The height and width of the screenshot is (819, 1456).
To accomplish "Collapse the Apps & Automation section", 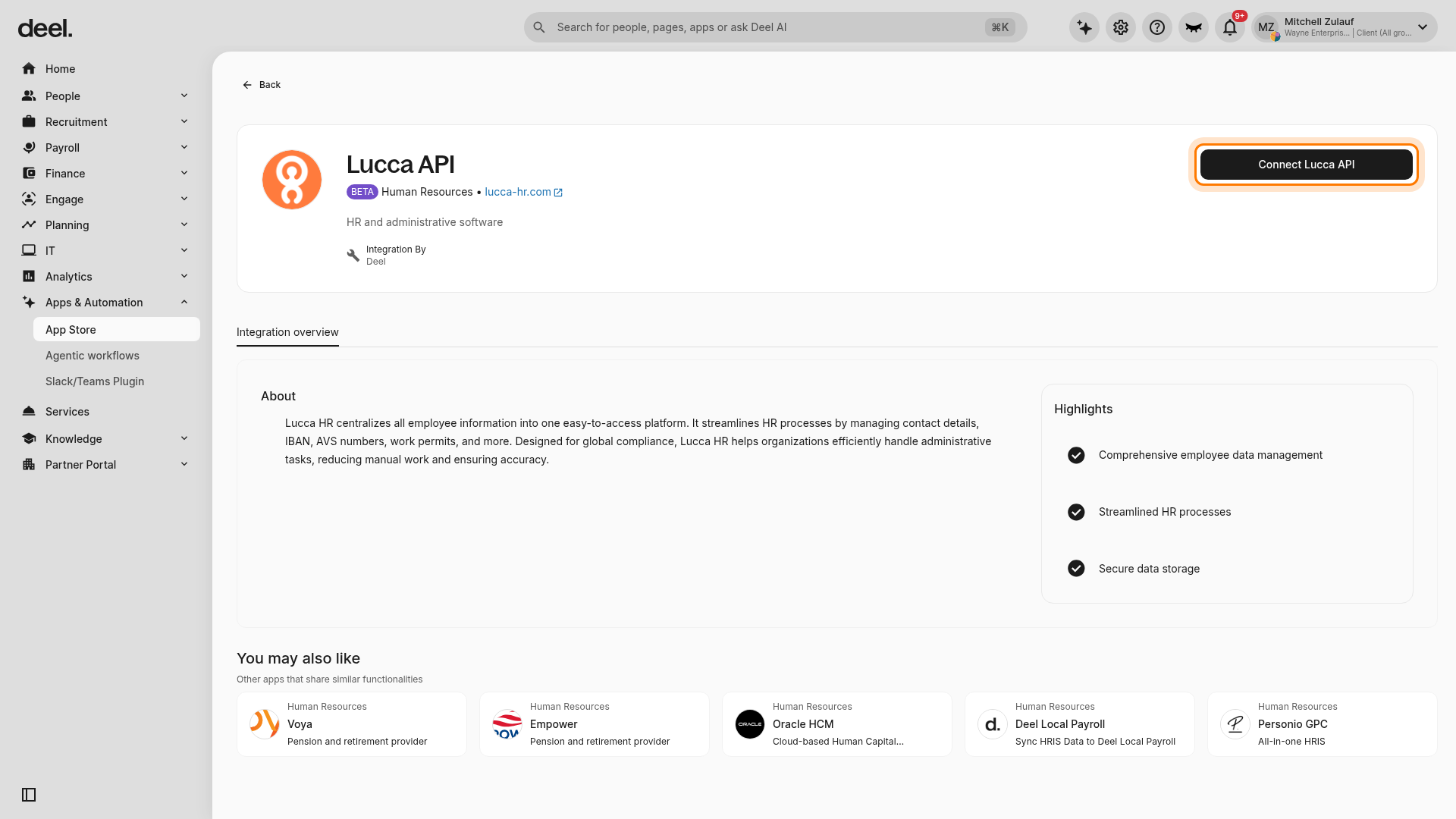I will (184, 302).
